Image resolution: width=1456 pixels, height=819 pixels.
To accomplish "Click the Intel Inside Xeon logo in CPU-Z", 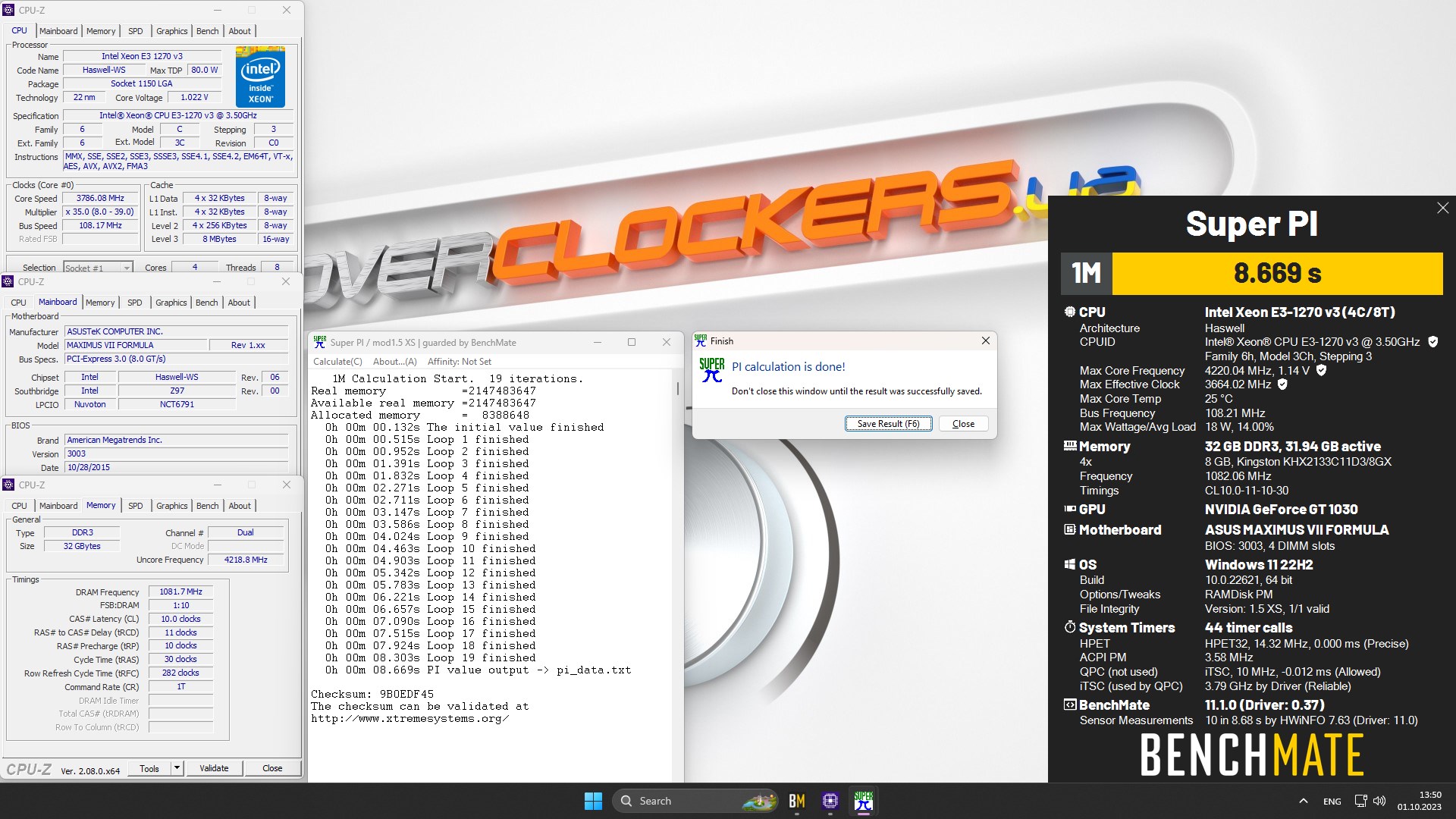I will (260, 77).
